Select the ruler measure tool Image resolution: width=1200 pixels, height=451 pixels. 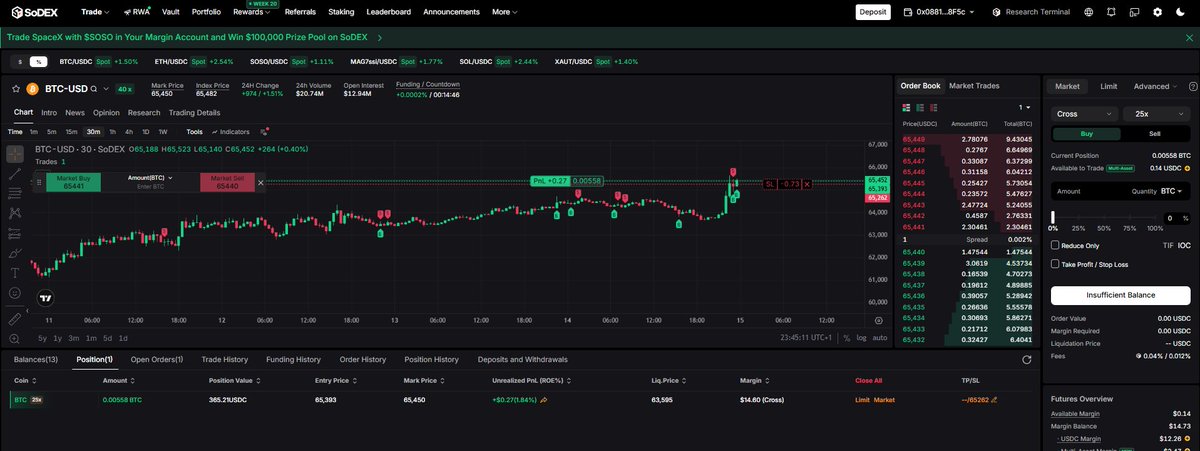tap(15, 319)
